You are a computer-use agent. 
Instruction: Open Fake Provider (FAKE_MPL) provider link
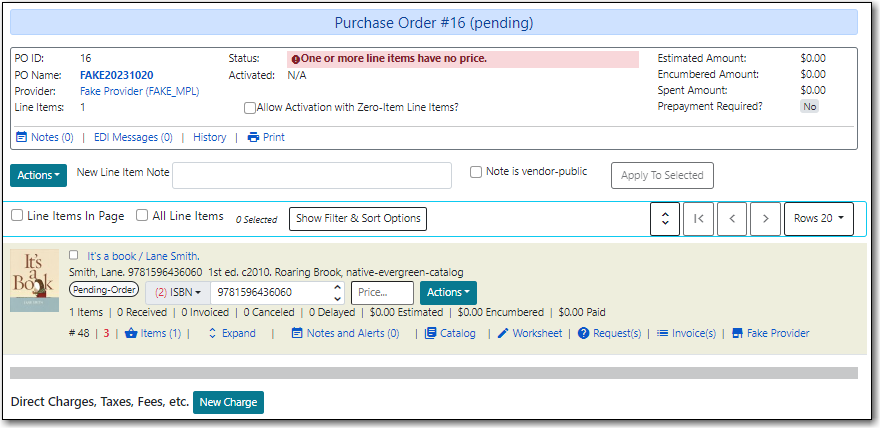pos(140,91)
